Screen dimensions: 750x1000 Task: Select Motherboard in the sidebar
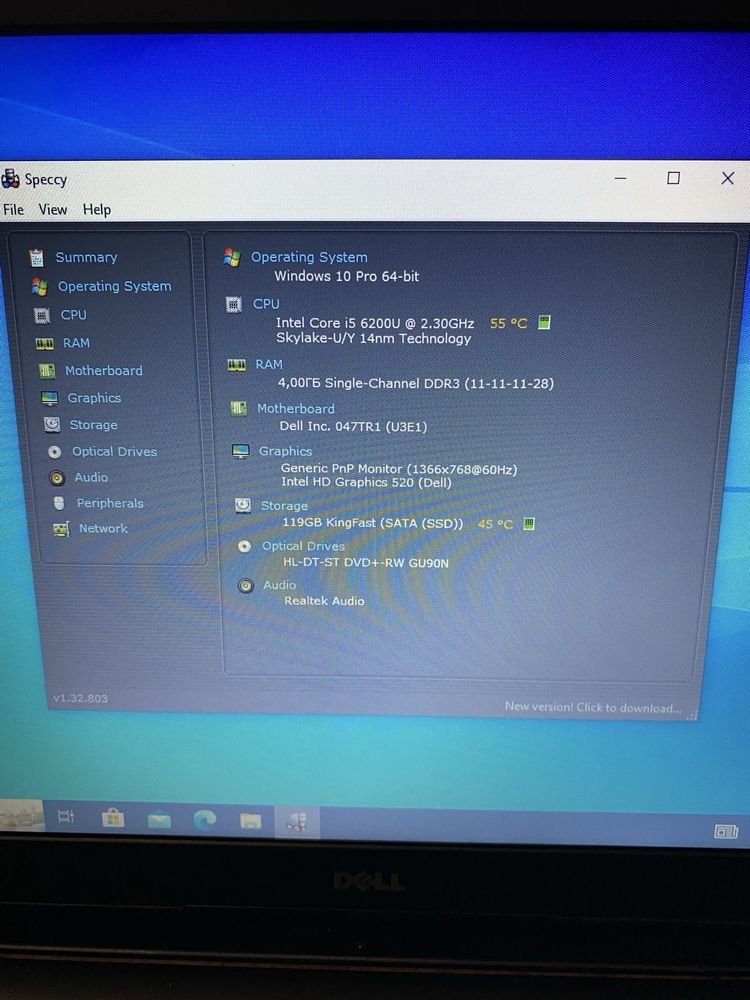pyautogui.click(x=103, y=371)
